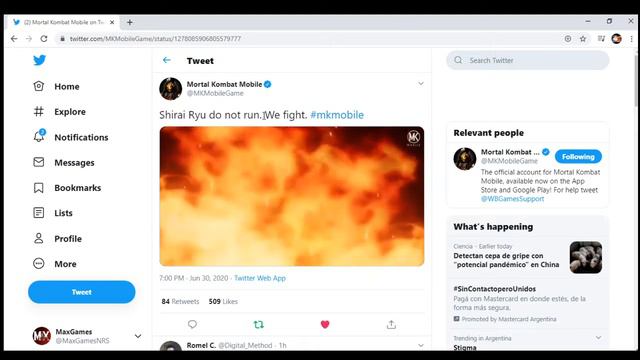Click the blue Tweet compose button

pyautogui.click(x=82, y=292)
